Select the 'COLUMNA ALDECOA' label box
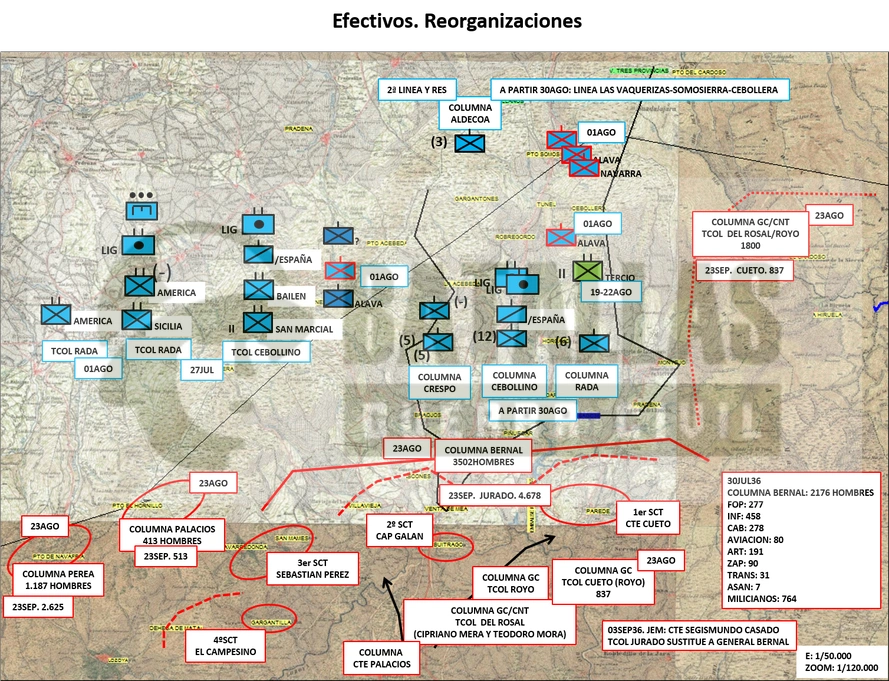 point(470,113)
